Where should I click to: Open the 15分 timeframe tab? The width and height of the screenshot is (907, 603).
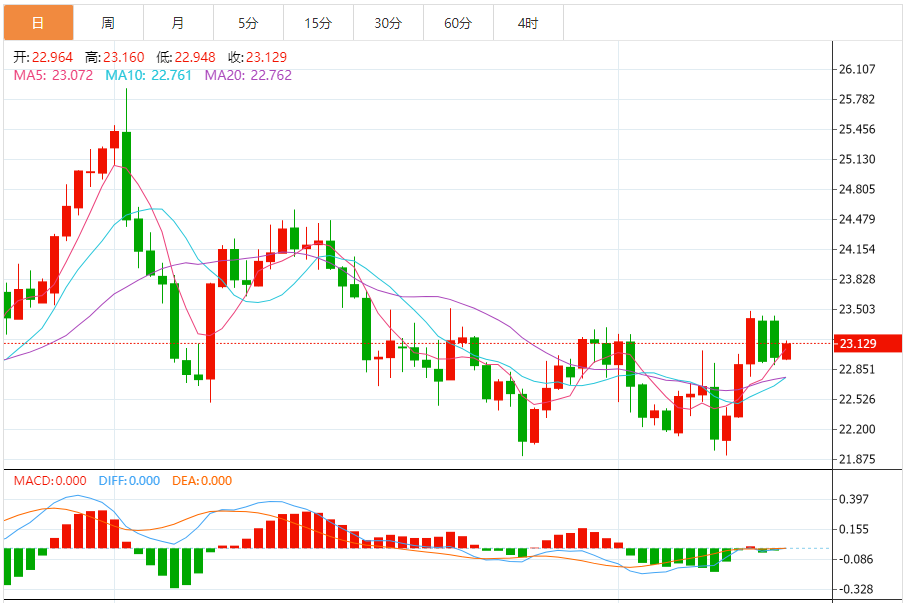pos(318,23)
